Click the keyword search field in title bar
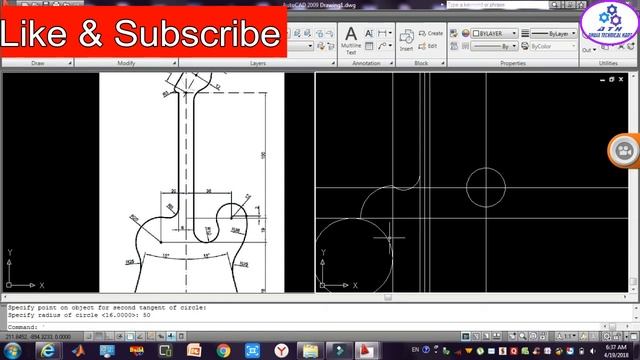The height and width of the screenshot is (360, 640). click(x=497, y=5)
